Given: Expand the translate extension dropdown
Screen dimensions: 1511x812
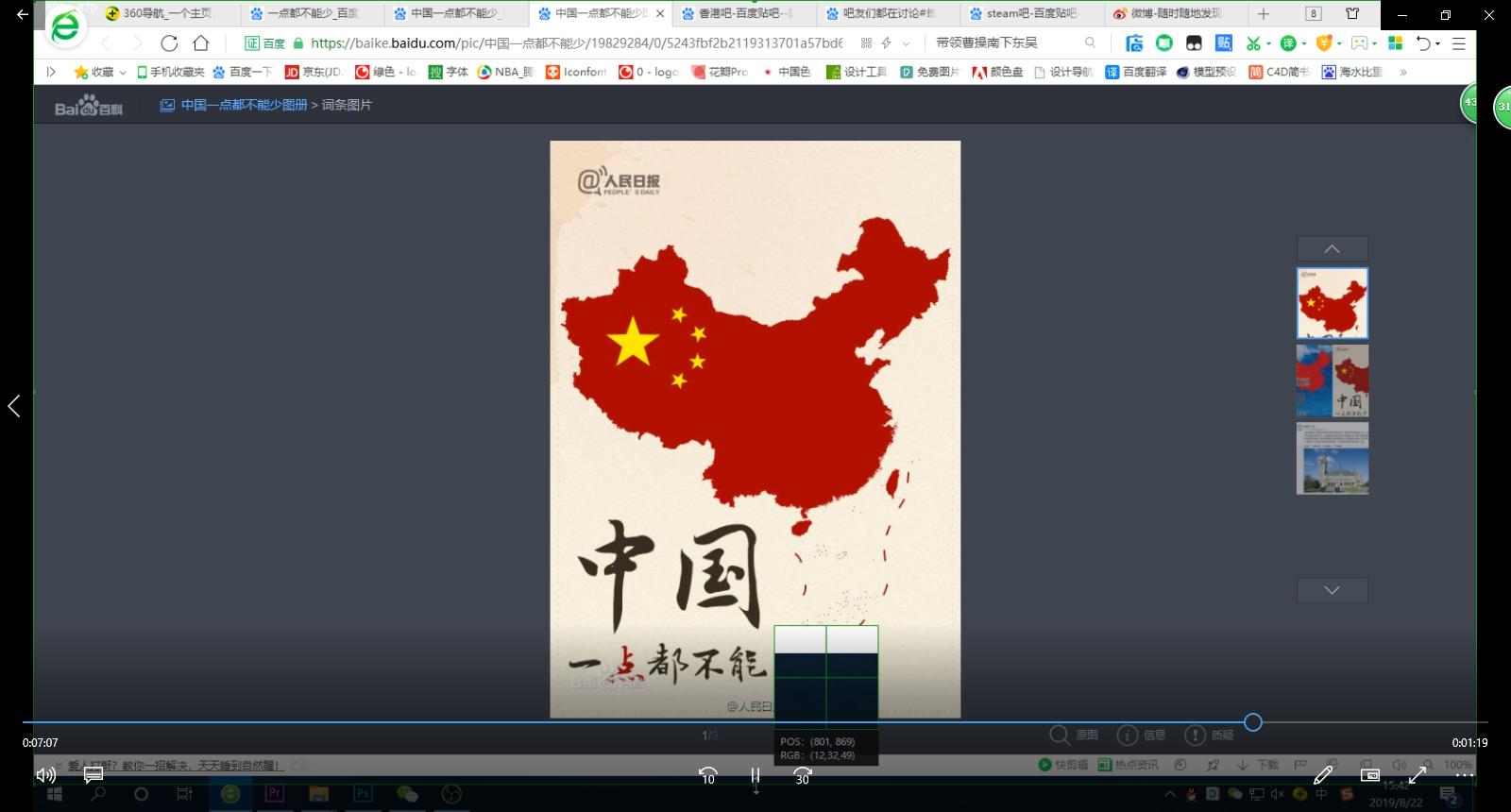Looking at the screenshot, I should pos(1303,43).
